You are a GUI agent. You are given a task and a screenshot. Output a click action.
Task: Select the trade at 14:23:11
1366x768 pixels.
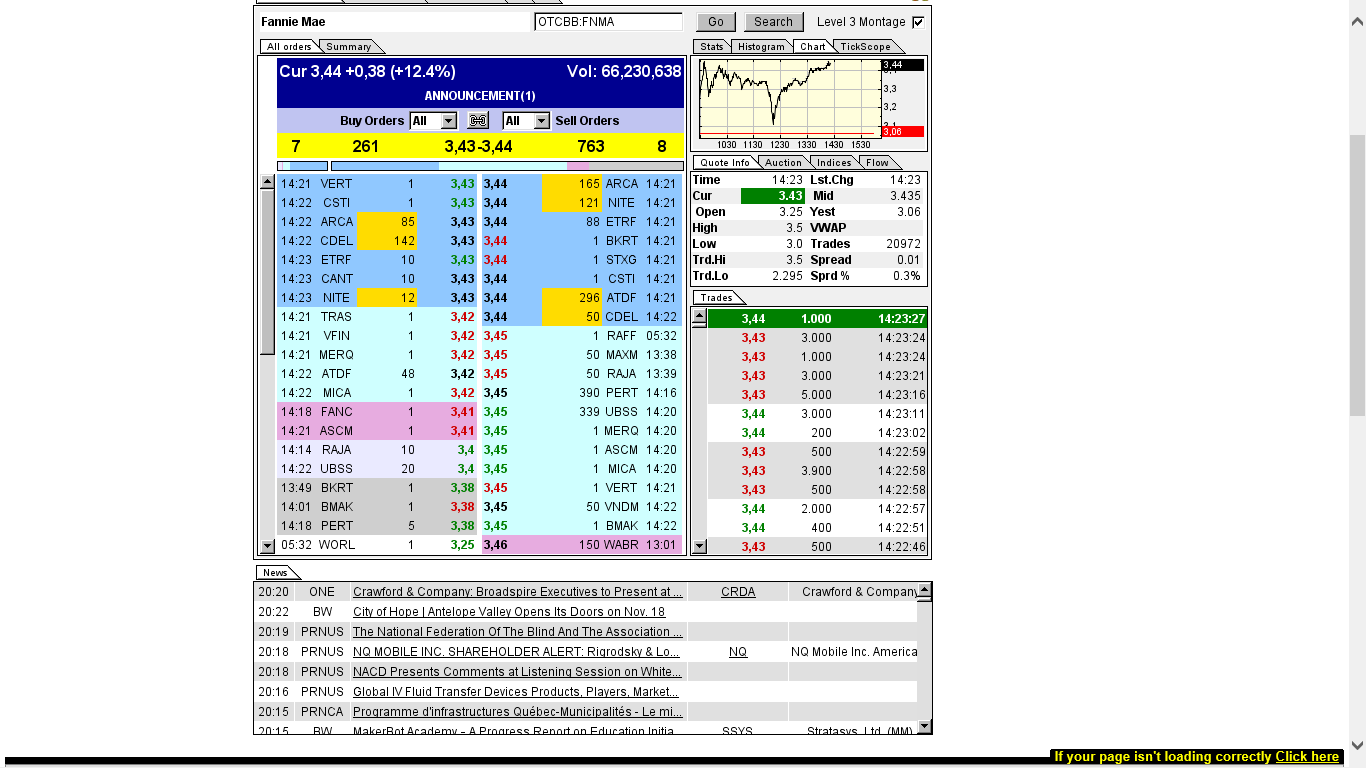(818, 414)
